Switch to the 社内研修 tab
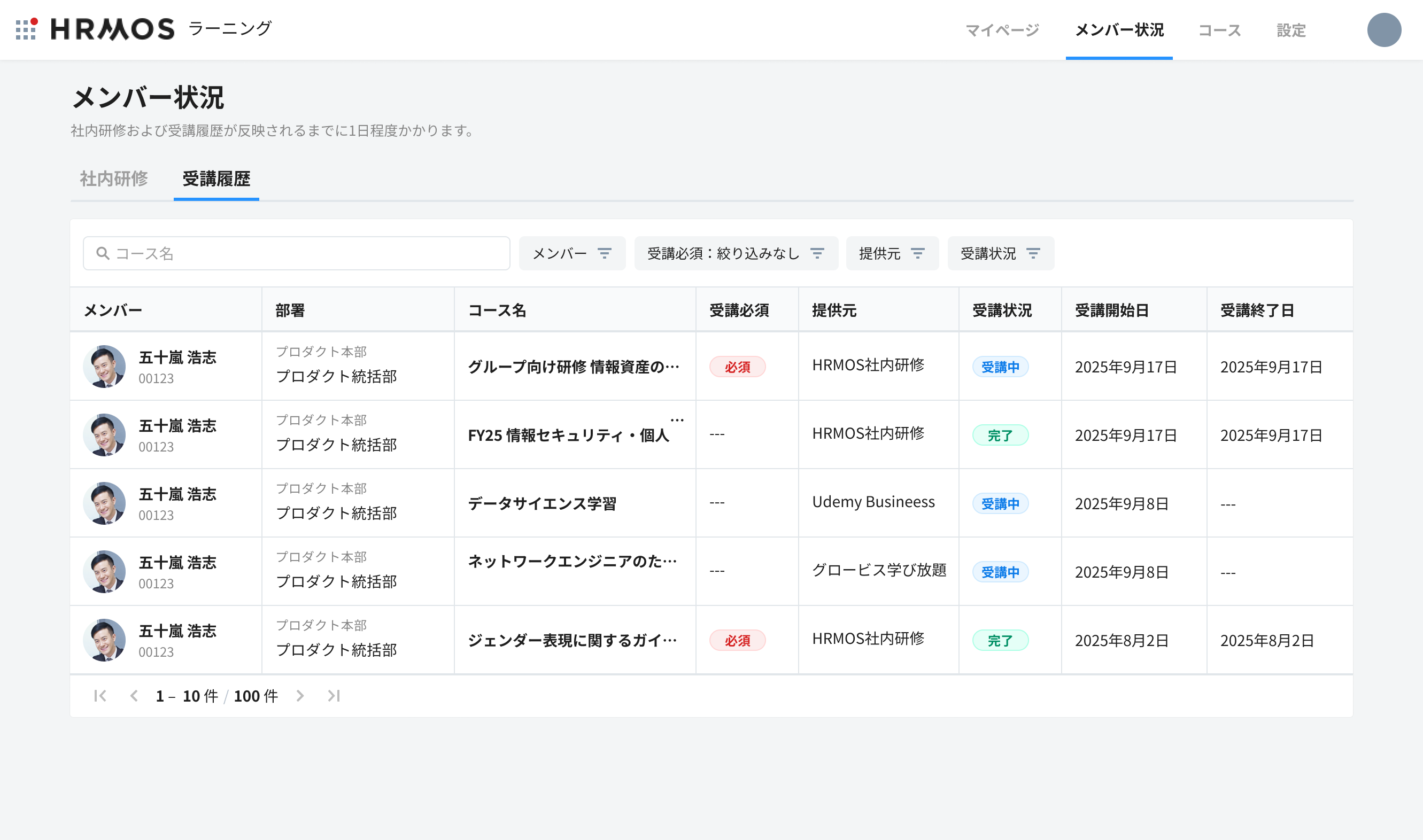The height and width of the screenshot is (840, 1423). point(114,179)
